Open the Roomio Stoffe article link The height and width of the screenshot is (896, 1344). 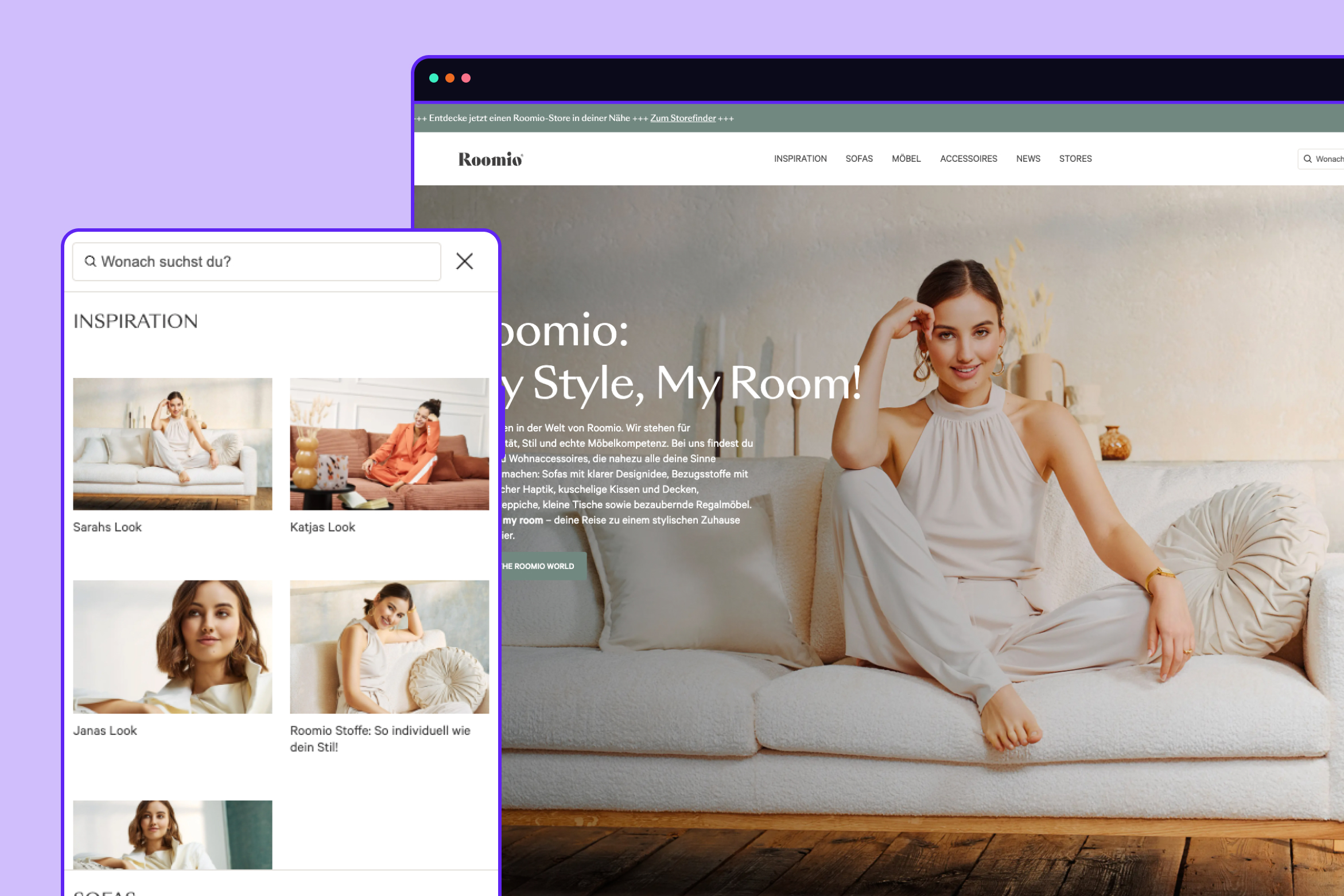[380, 738]
